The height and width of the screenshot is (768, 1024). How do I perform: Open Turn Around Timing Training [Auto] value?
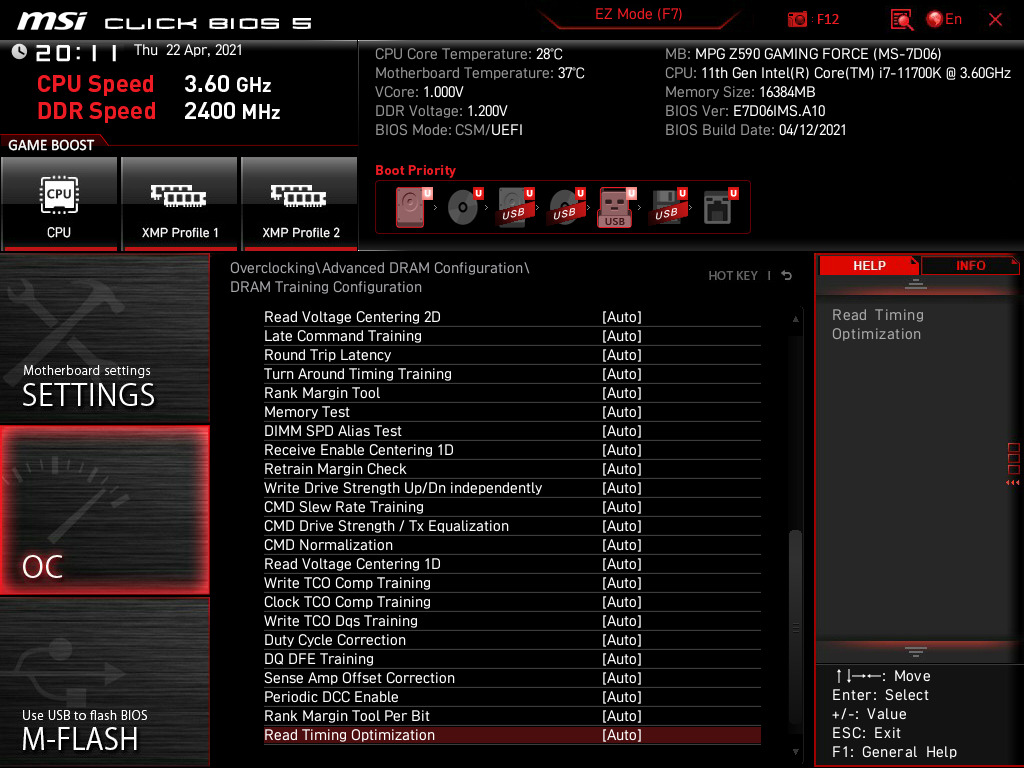pos(622,374)
